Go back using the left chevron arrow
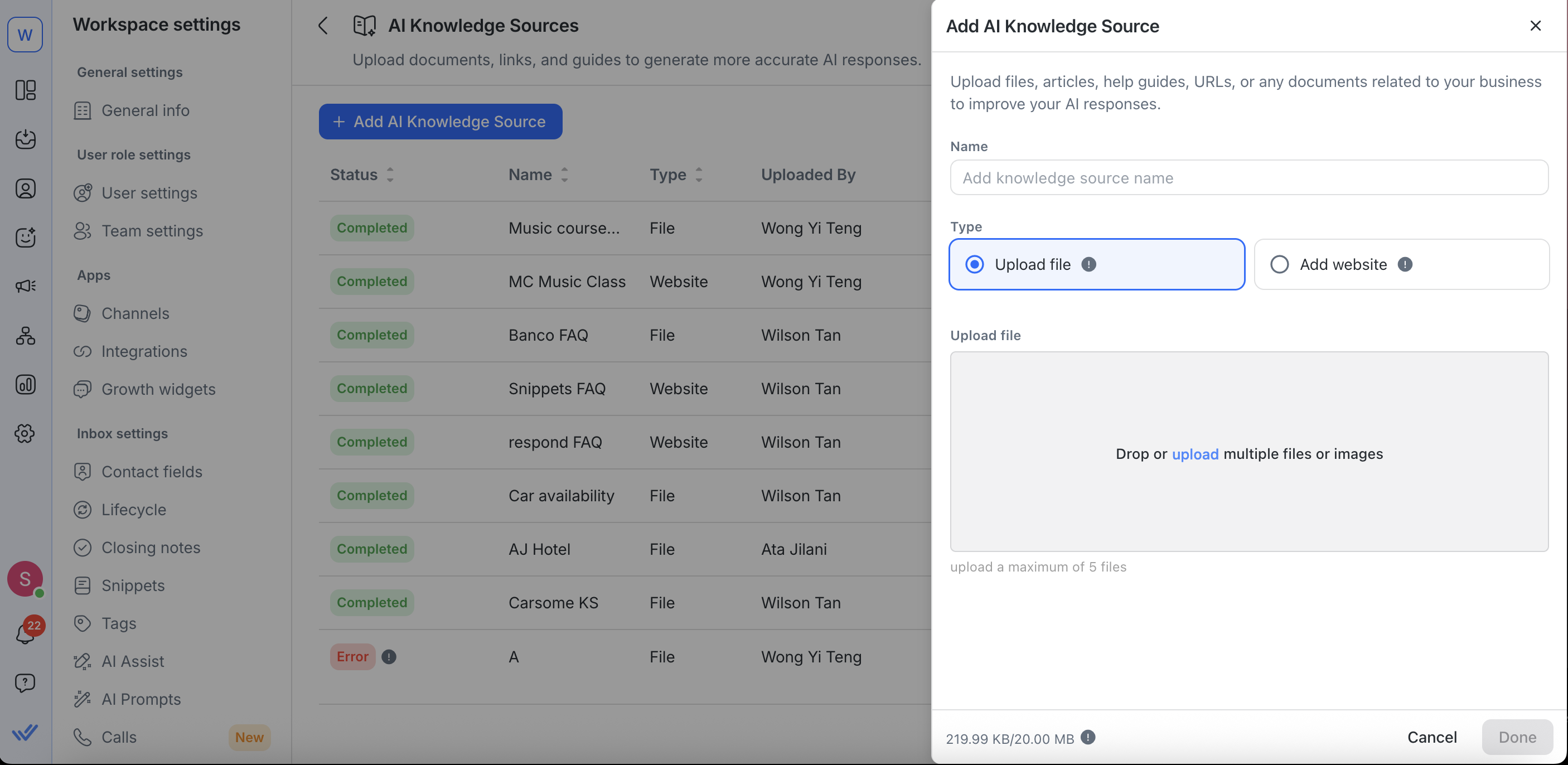The image size is (1568, 765). pyautogui.click(x=323, y=26)
